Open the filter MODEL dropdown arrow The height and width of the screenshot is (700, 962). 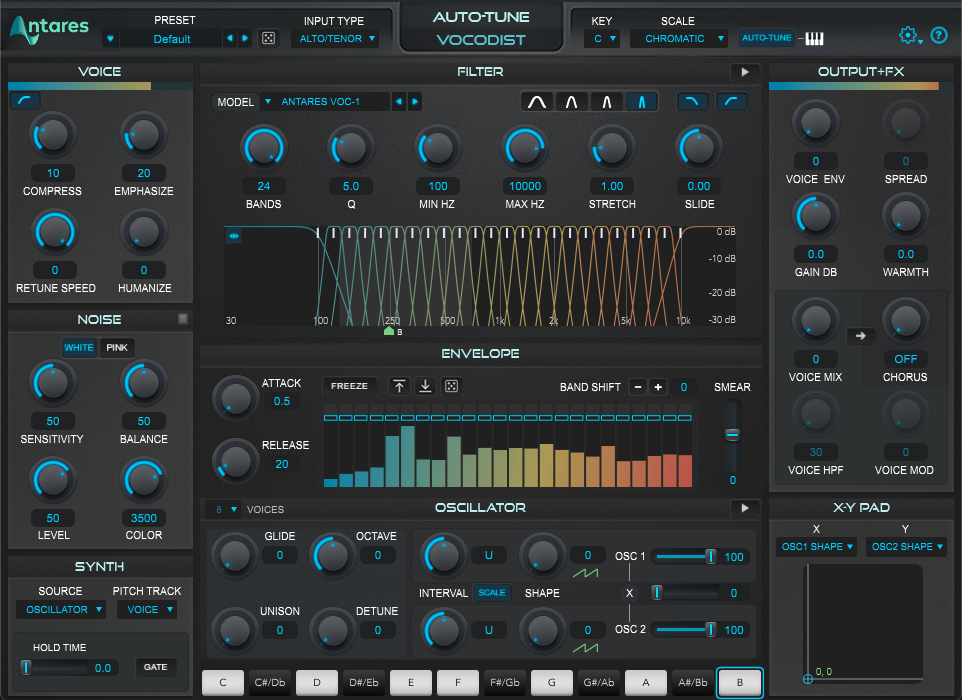(x=267, y=101)
